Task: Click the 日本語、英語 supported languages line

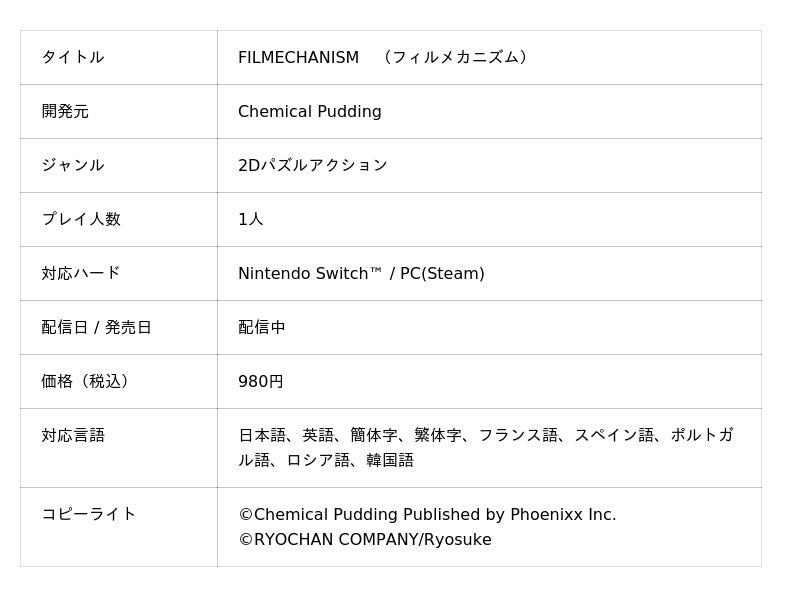Action: click(485, 435)
